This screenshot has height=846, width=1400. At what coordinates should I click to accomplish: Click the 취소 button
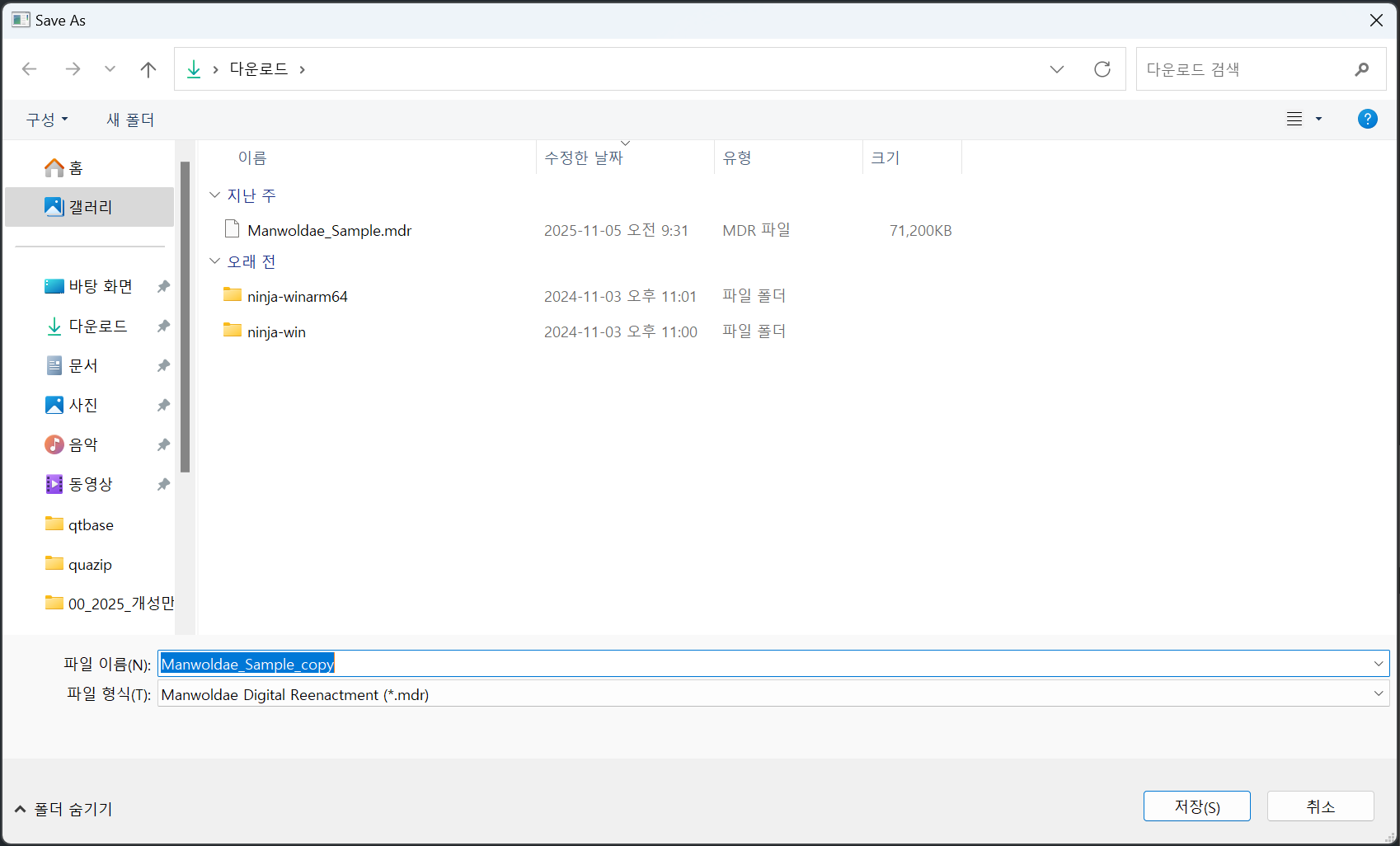1320,806
